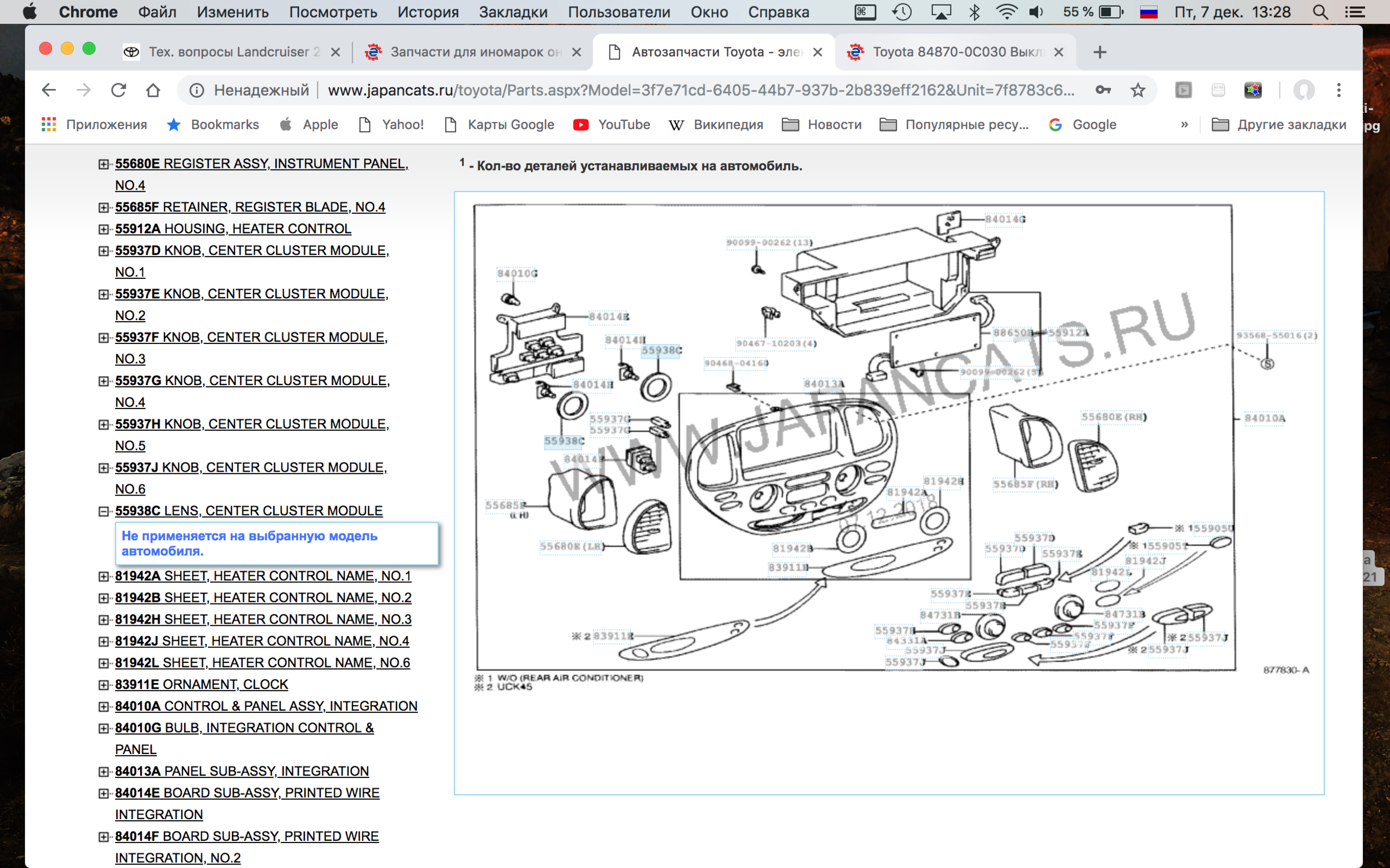Open the 84010A CONTROL & PANEL ASSY link
This screenshot has width=1390, height=868.
pos(266,706)
